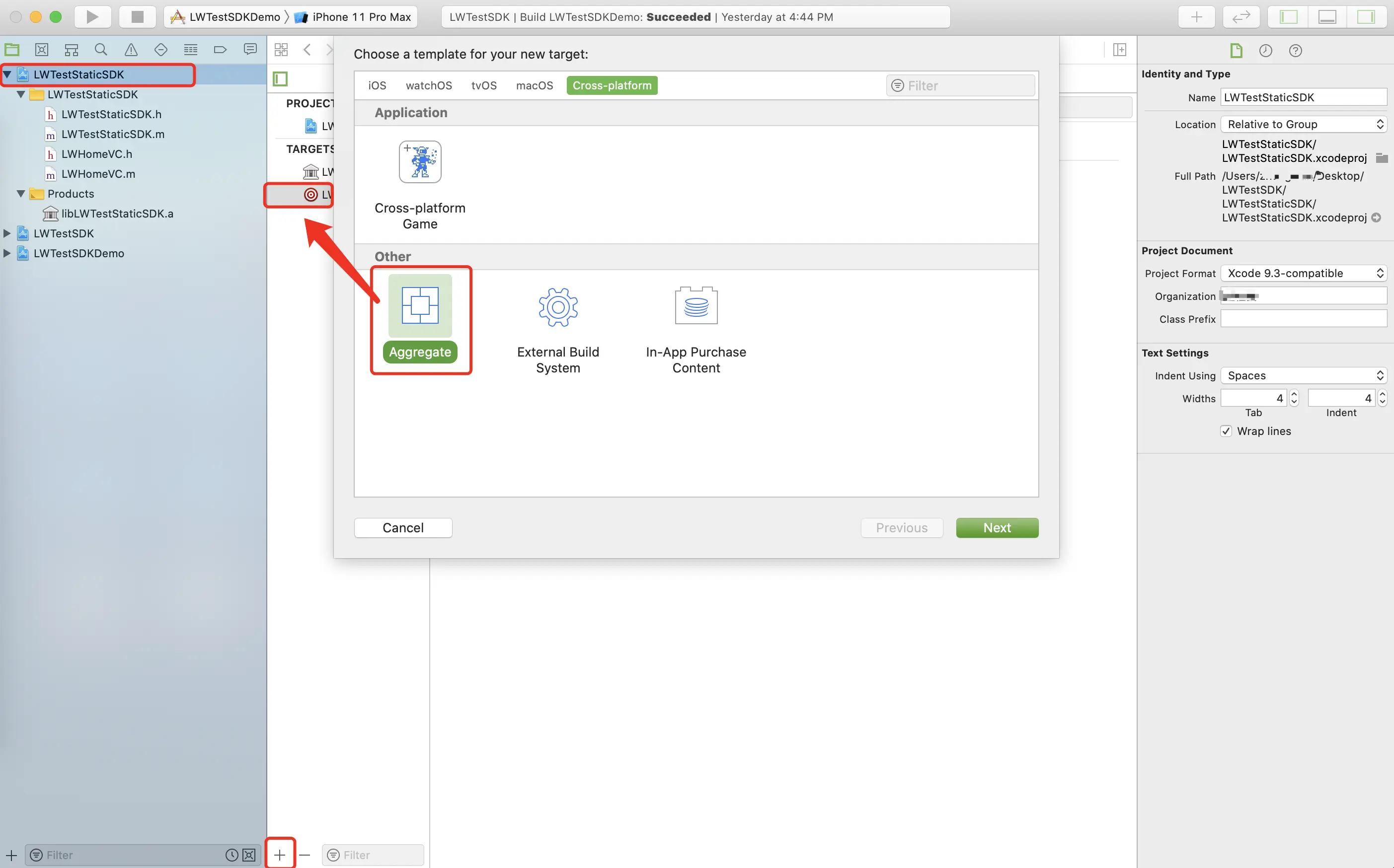Open the Project Format dropdown
This screenshot has width=1394, height=868.
(1303, 273)
